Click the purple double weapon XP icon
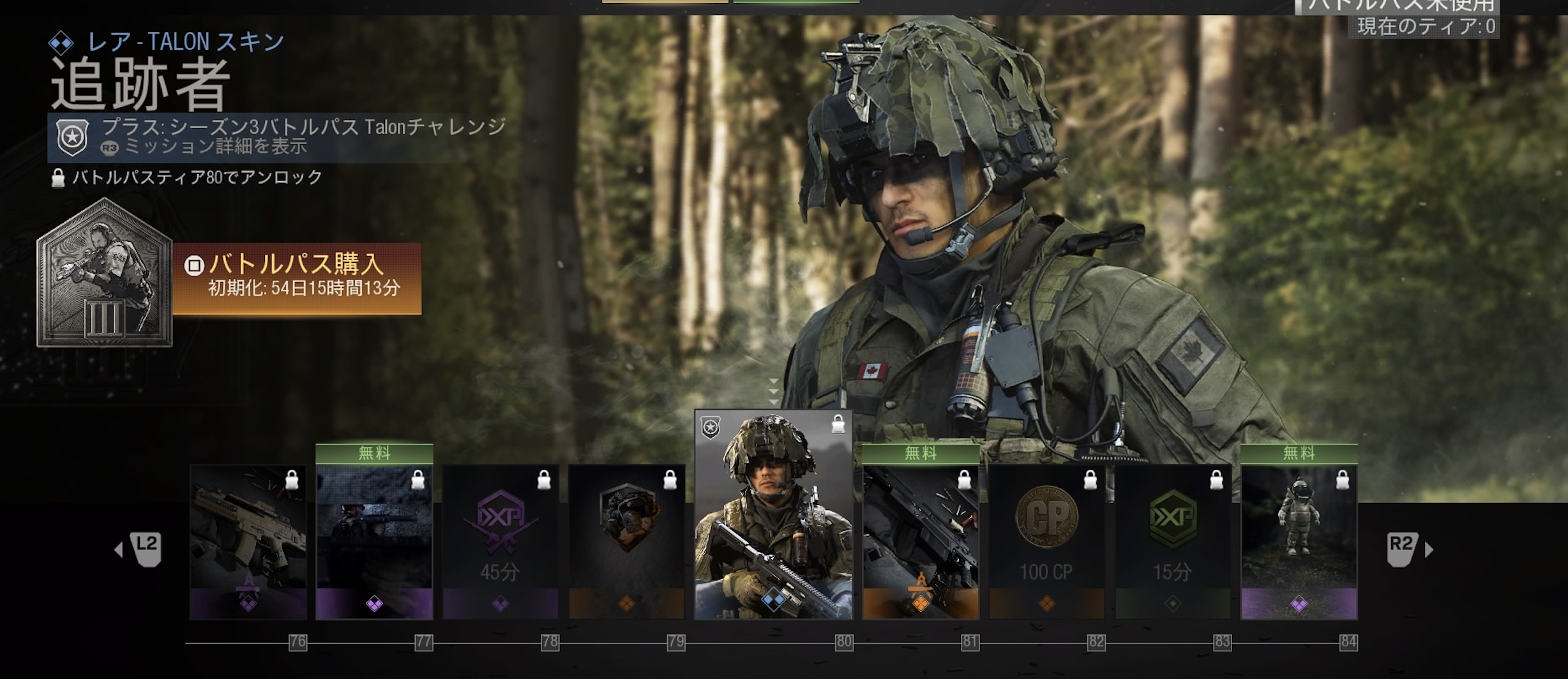This screenshot has width=1568, height=679. point(501,521)
